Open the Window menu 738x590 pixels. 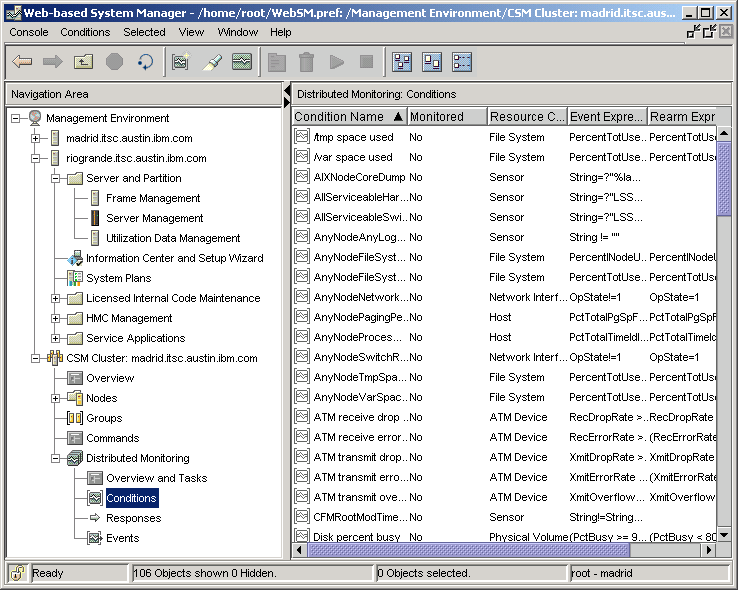click(x=238, y=32)
